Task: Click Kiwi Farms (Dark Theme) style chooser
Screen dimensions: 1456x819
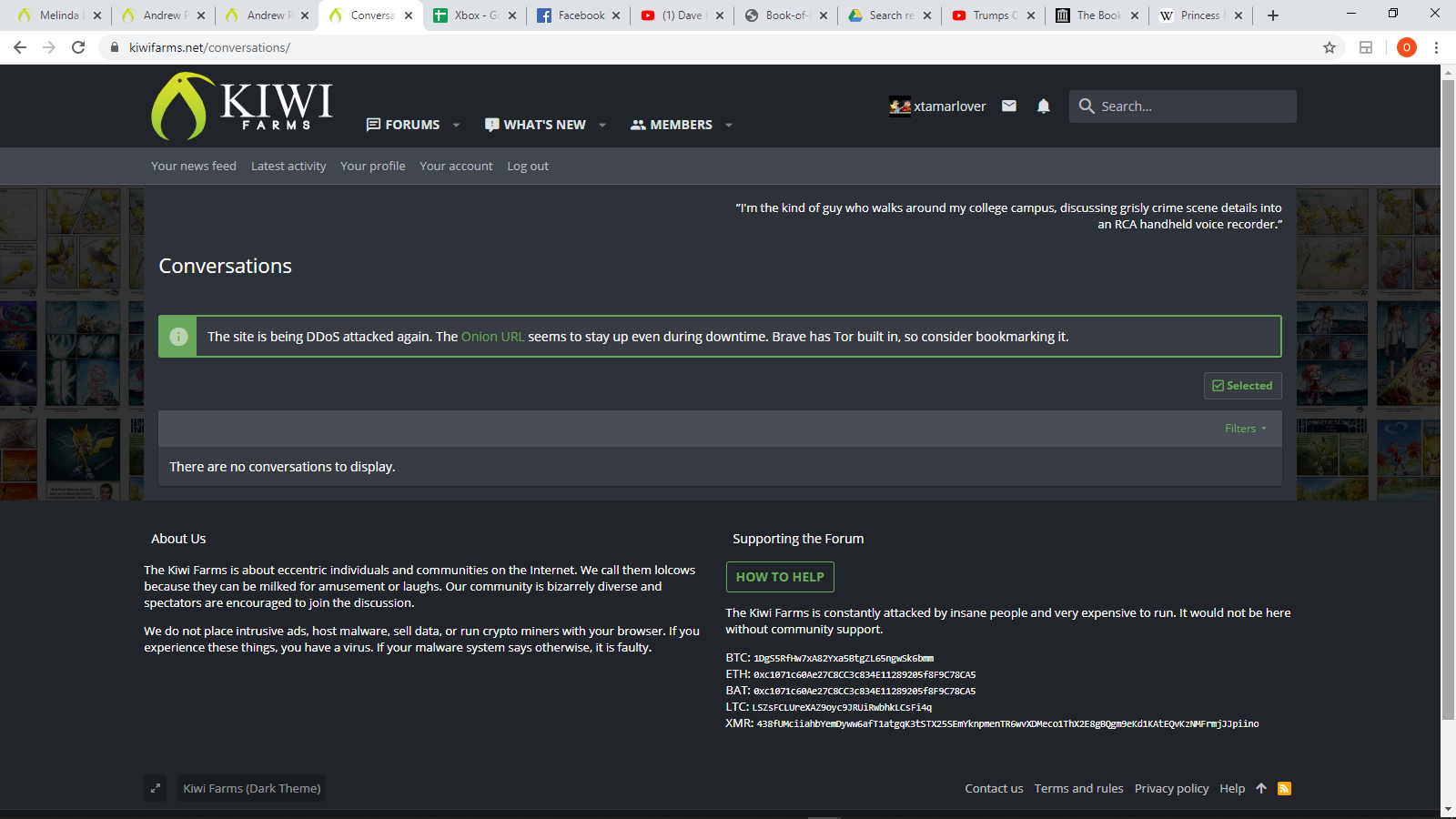Action: (251, 788)
